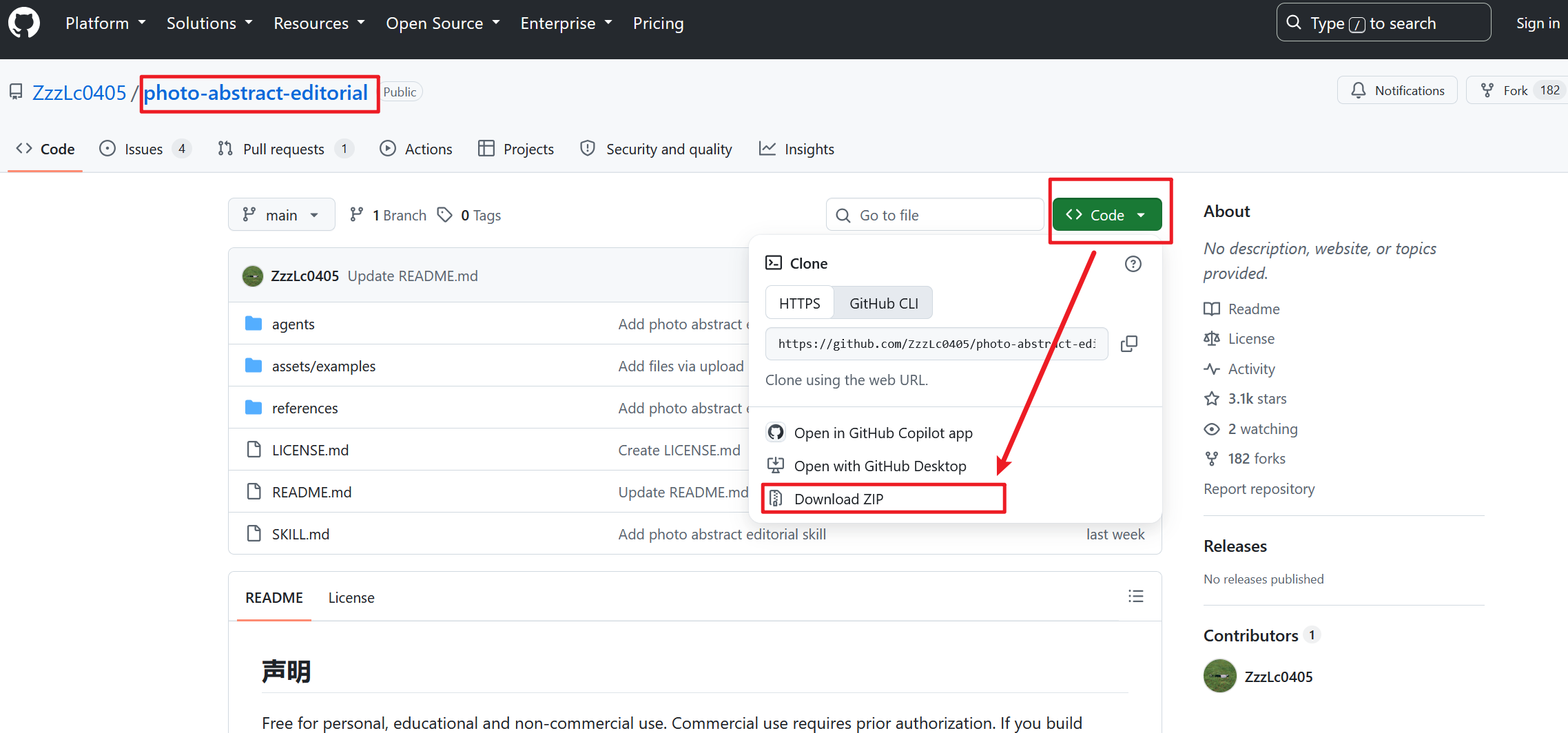Viewport: 1568px width, 733px height.
Task: Open the Insights tab
Action: 796,149
